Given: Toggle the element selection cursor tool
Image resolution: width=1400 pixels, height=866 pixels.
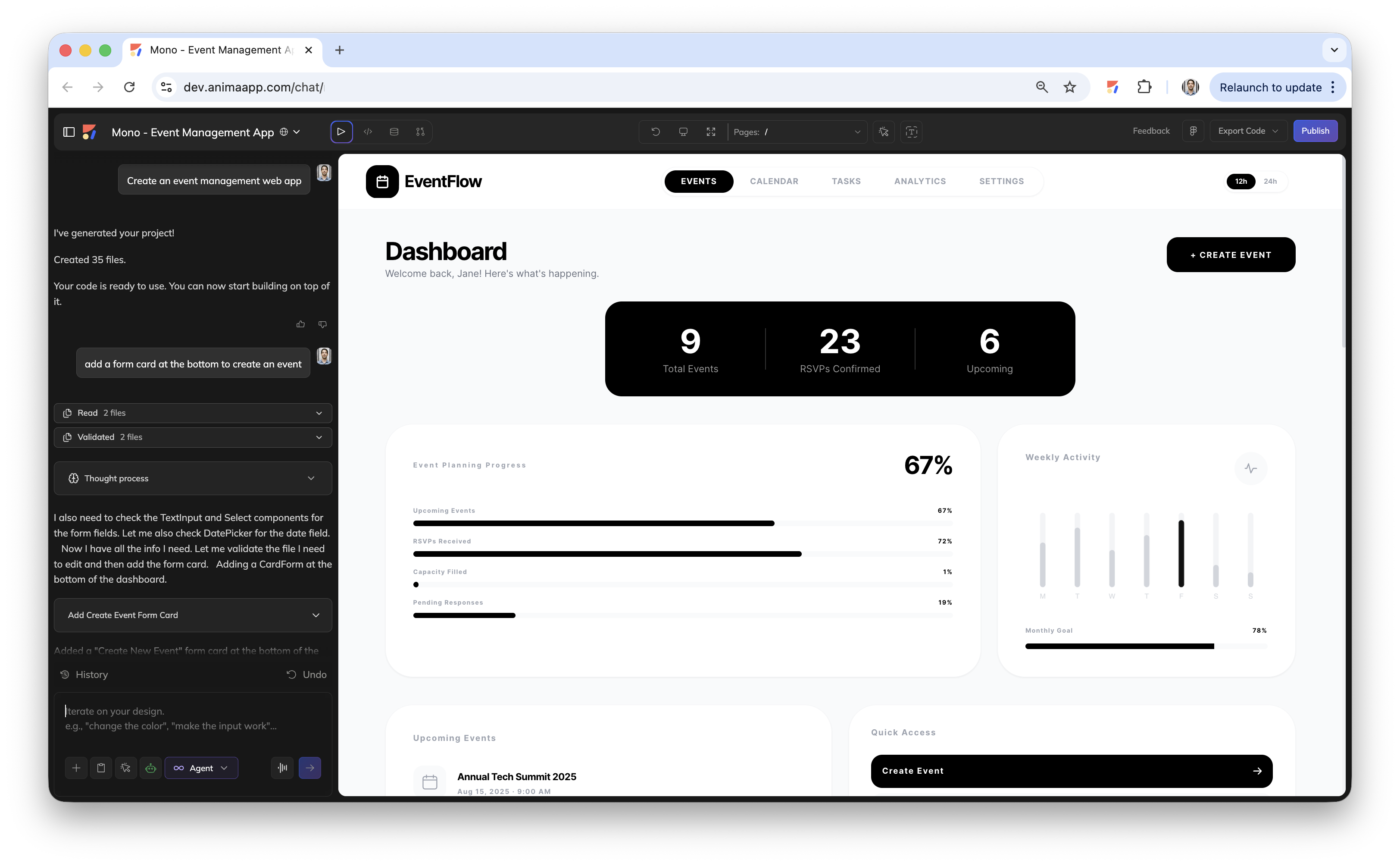Looking at the screenshot, I should 884,132.
